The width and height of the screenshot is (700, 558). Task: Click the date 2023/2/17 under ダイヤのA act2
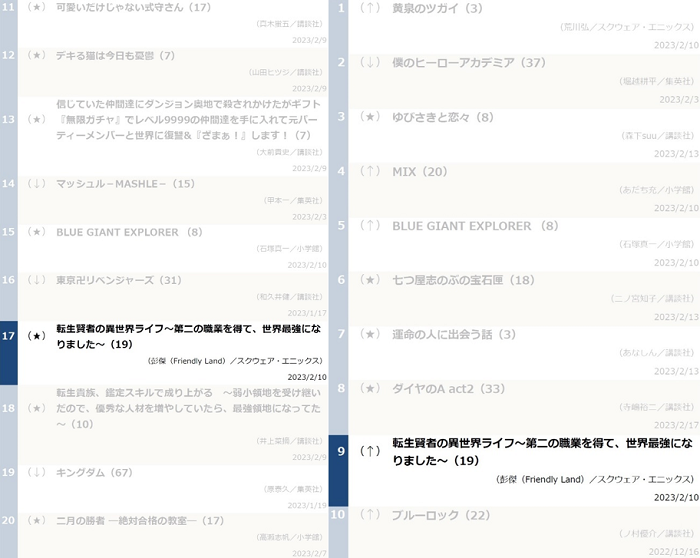(x=676, y=426)
